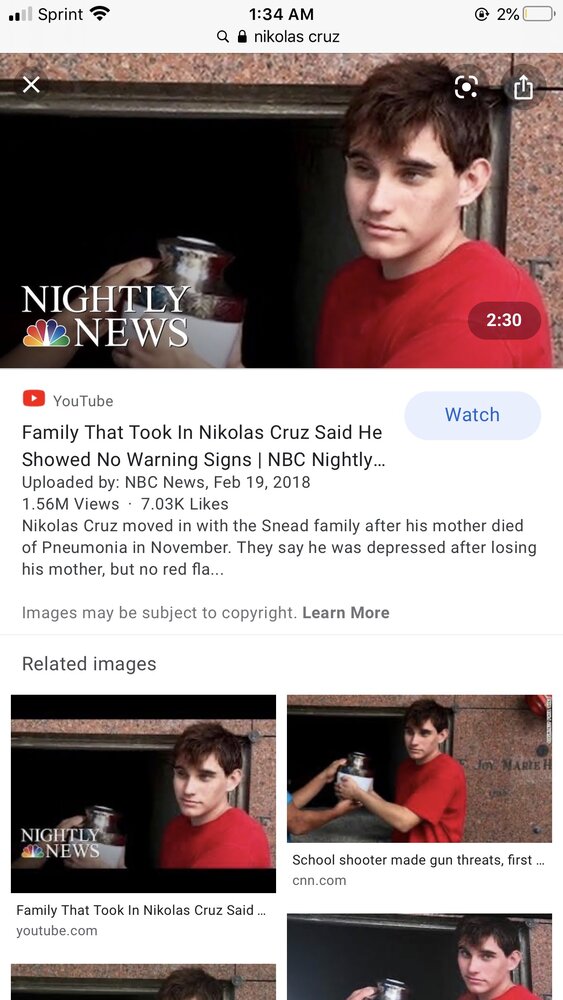Tap the Wi-Fi icon in status bar

(x=100, y=13)
